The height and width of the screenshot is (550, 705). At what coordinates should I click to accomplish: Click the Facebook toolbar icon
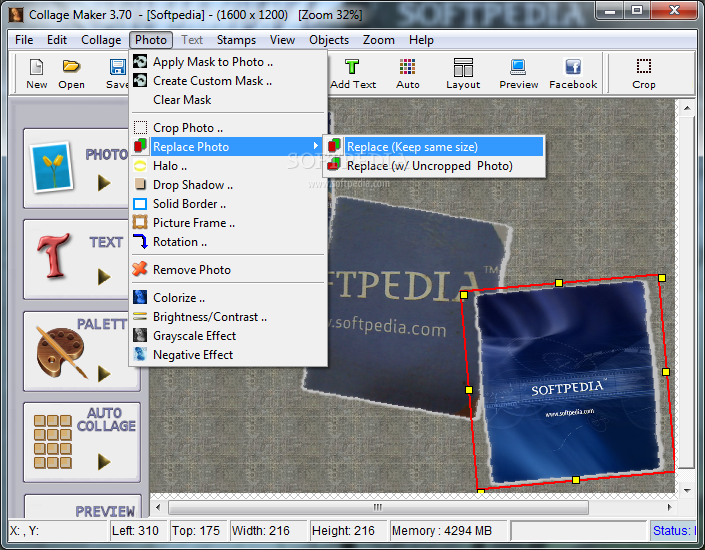pyautogui.click(x=573, y=67)
